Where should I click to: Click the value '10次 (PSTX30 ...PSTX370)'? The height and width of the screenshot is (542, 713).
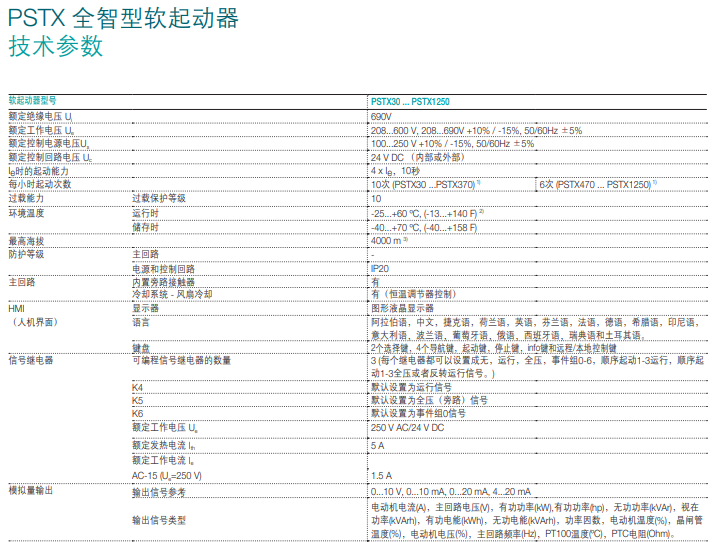(425, 185)
